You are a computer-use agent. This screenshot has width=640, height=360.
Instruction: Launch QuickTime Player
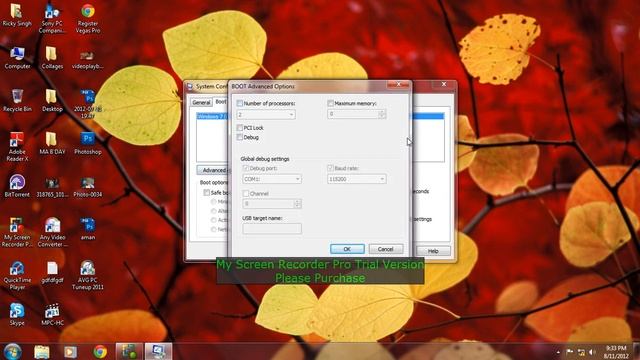pyautogui.click(x=17, y=276)
